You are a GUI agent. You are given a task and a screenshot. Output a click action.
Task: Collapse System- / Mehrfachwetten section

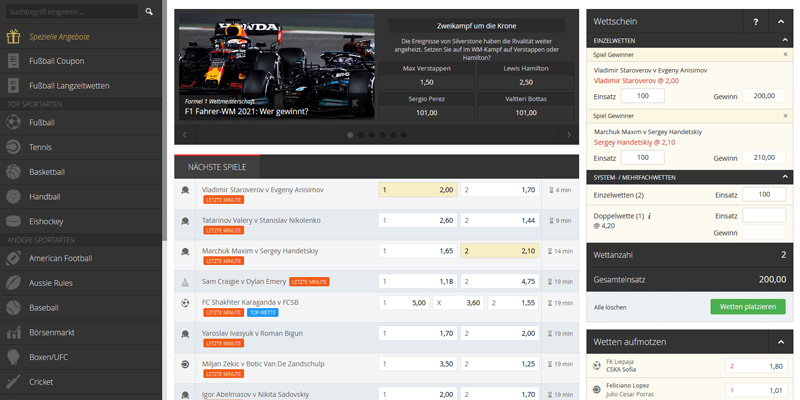pyautogui.click(x=785, y=178)
